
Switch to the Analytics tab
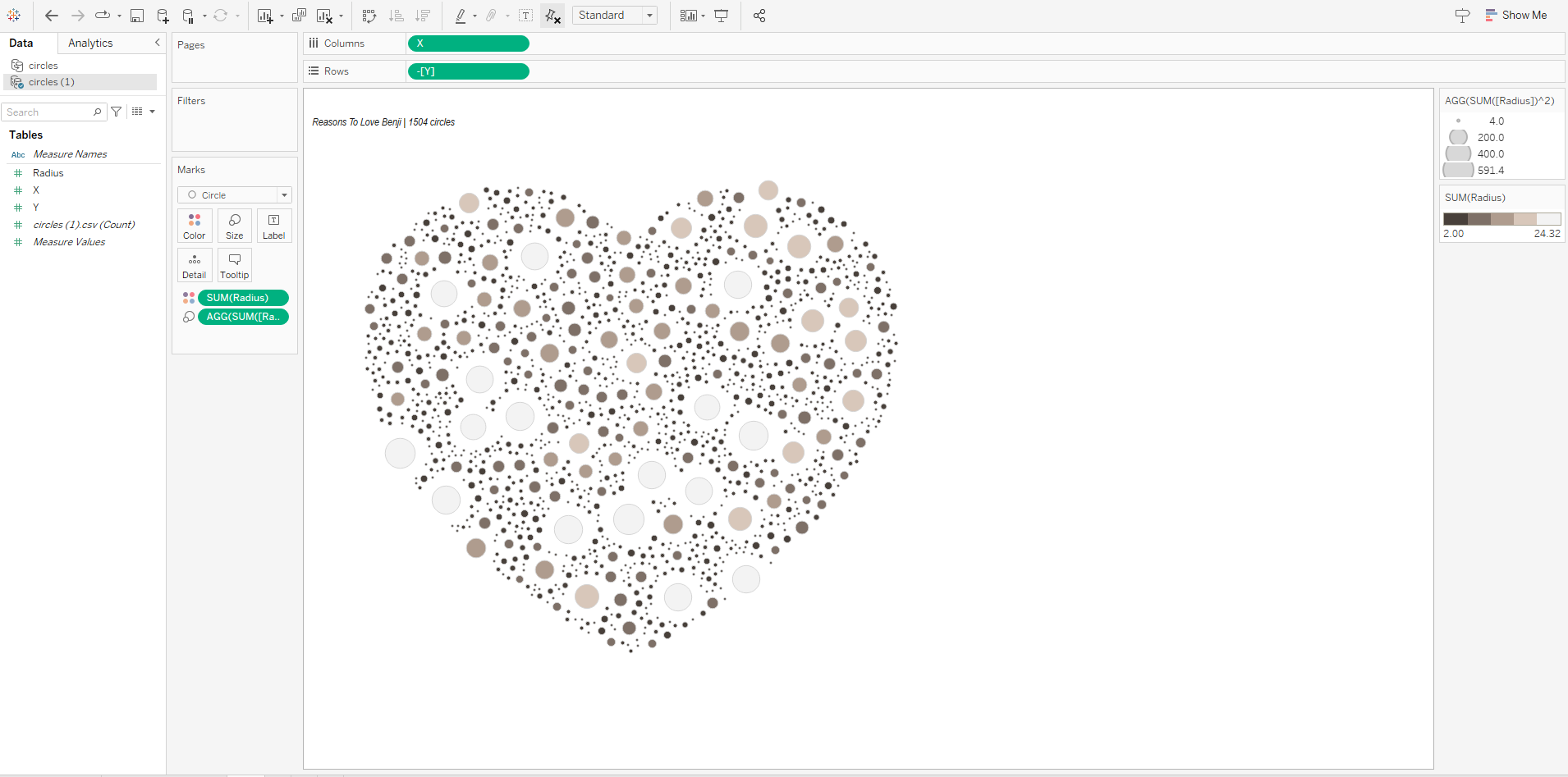(90, 43)
